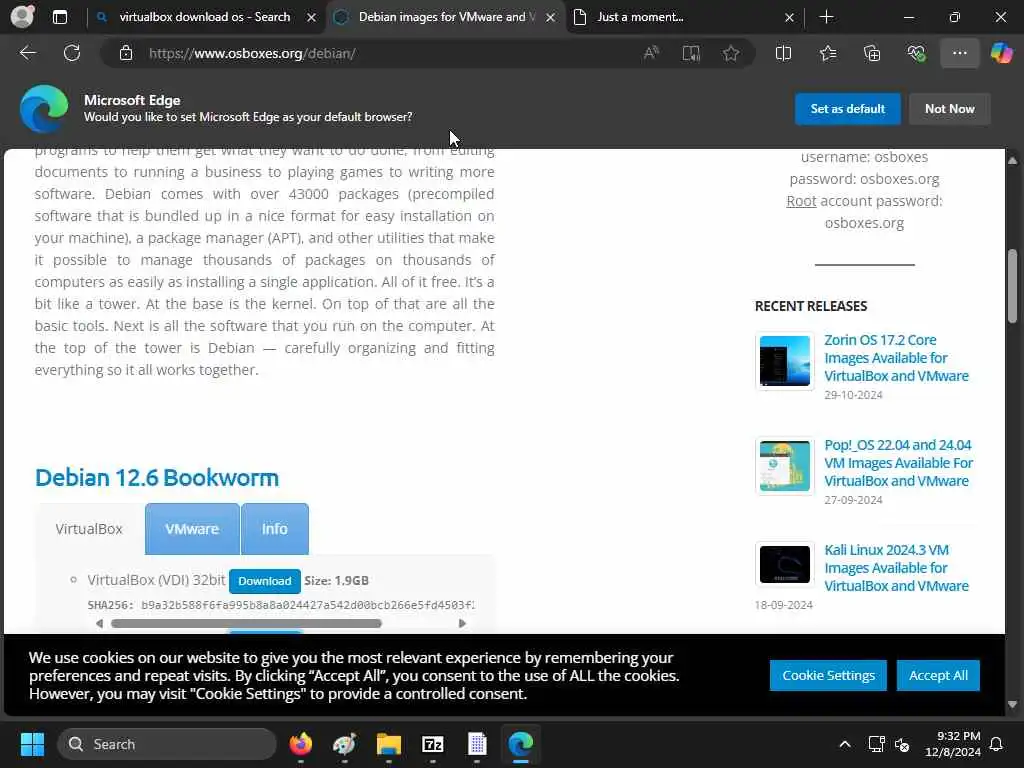The height and width of the screenshot is (768, 1024).
Task: Open Microsoft Edge taskbar icon
Action: (520, 744)
